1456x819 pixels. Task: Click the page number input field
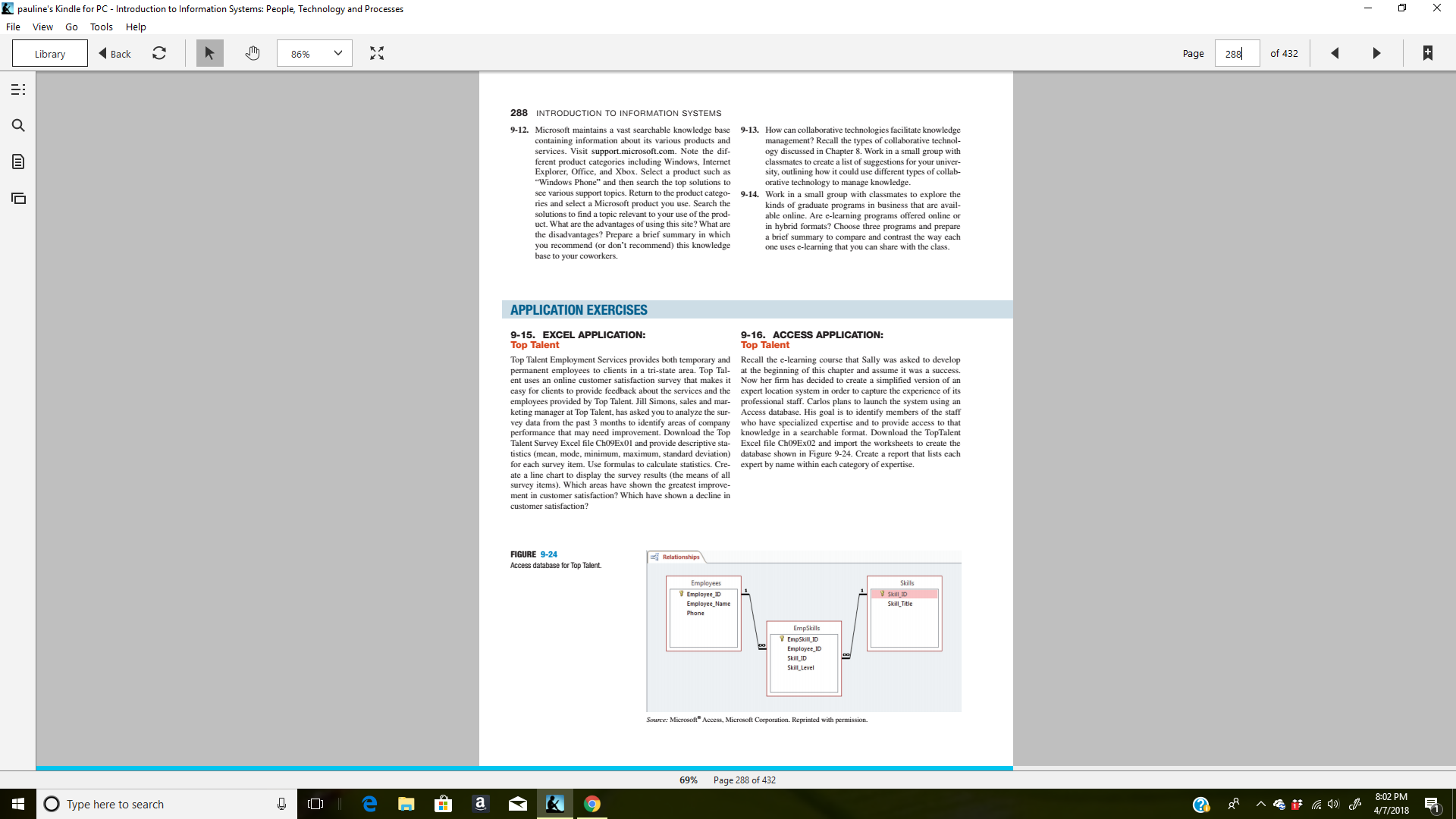click(x=1236, y=54)
